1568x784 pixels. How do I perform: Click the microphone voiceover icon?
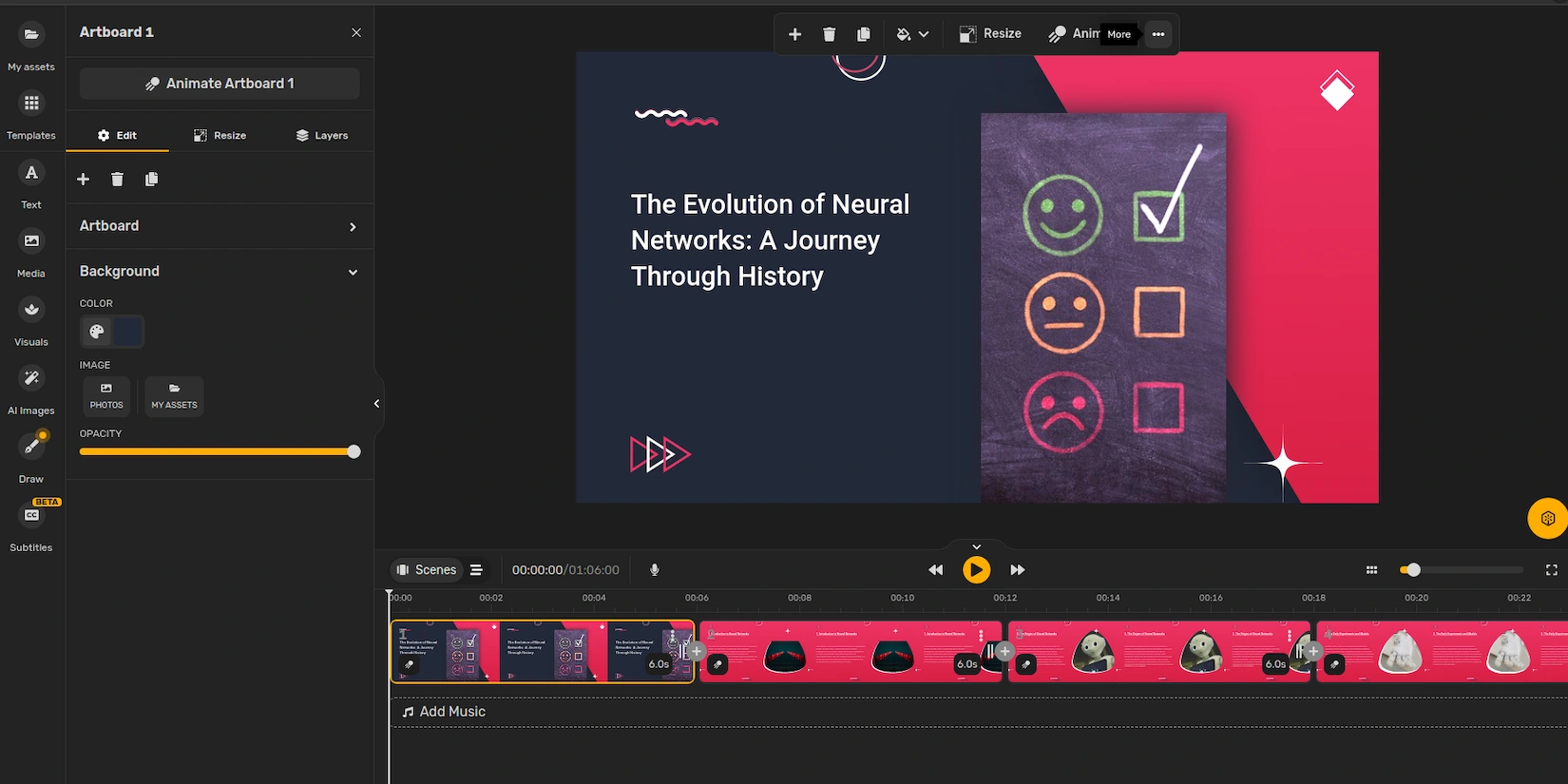pyautogui.click(x=654, y=570)
